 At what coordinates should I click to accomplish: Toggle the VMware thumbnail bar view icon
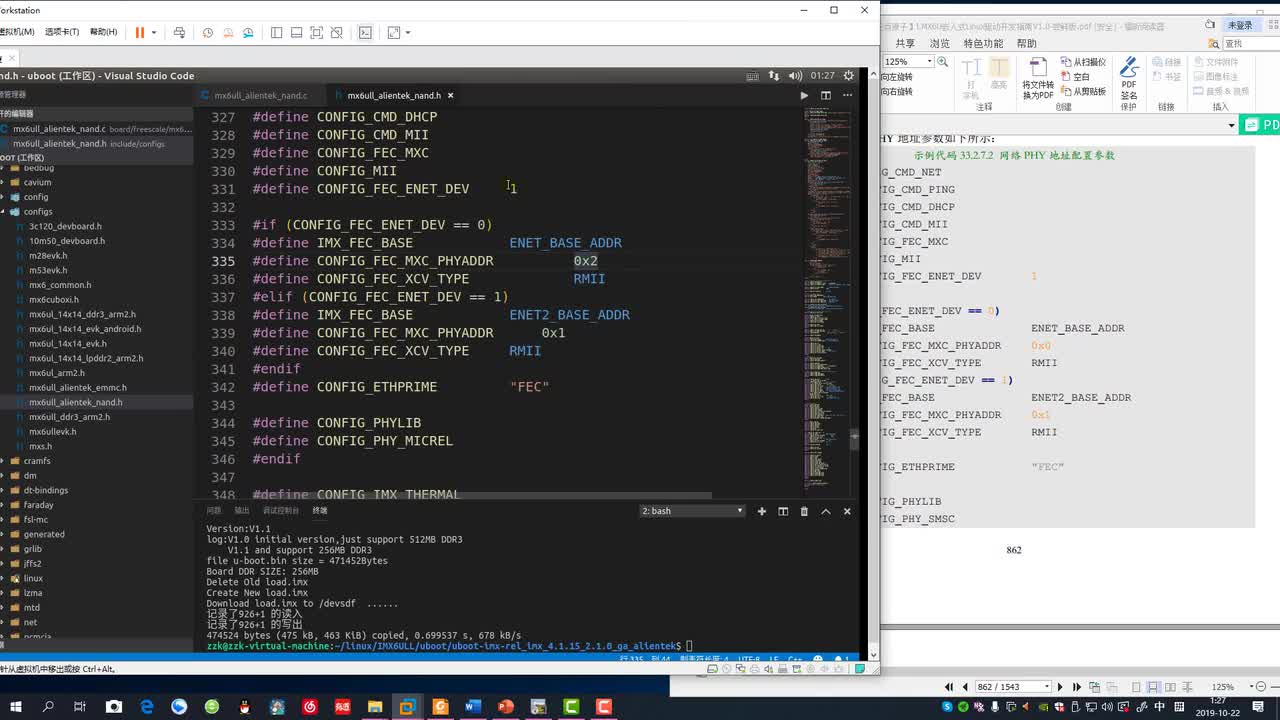point(296,32)
